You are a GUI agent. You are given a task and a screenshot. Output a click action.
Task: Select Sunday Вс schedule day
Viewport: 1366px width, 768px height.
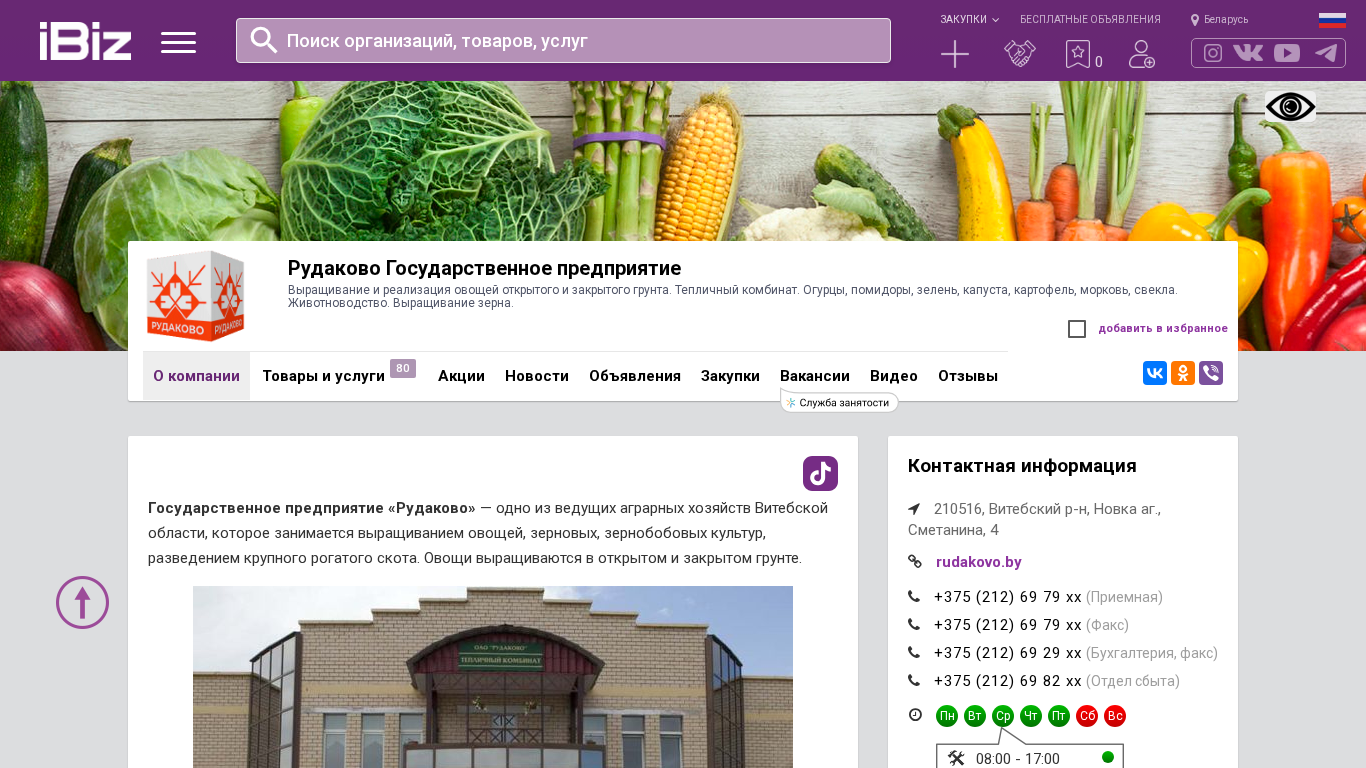point(1115,716)
